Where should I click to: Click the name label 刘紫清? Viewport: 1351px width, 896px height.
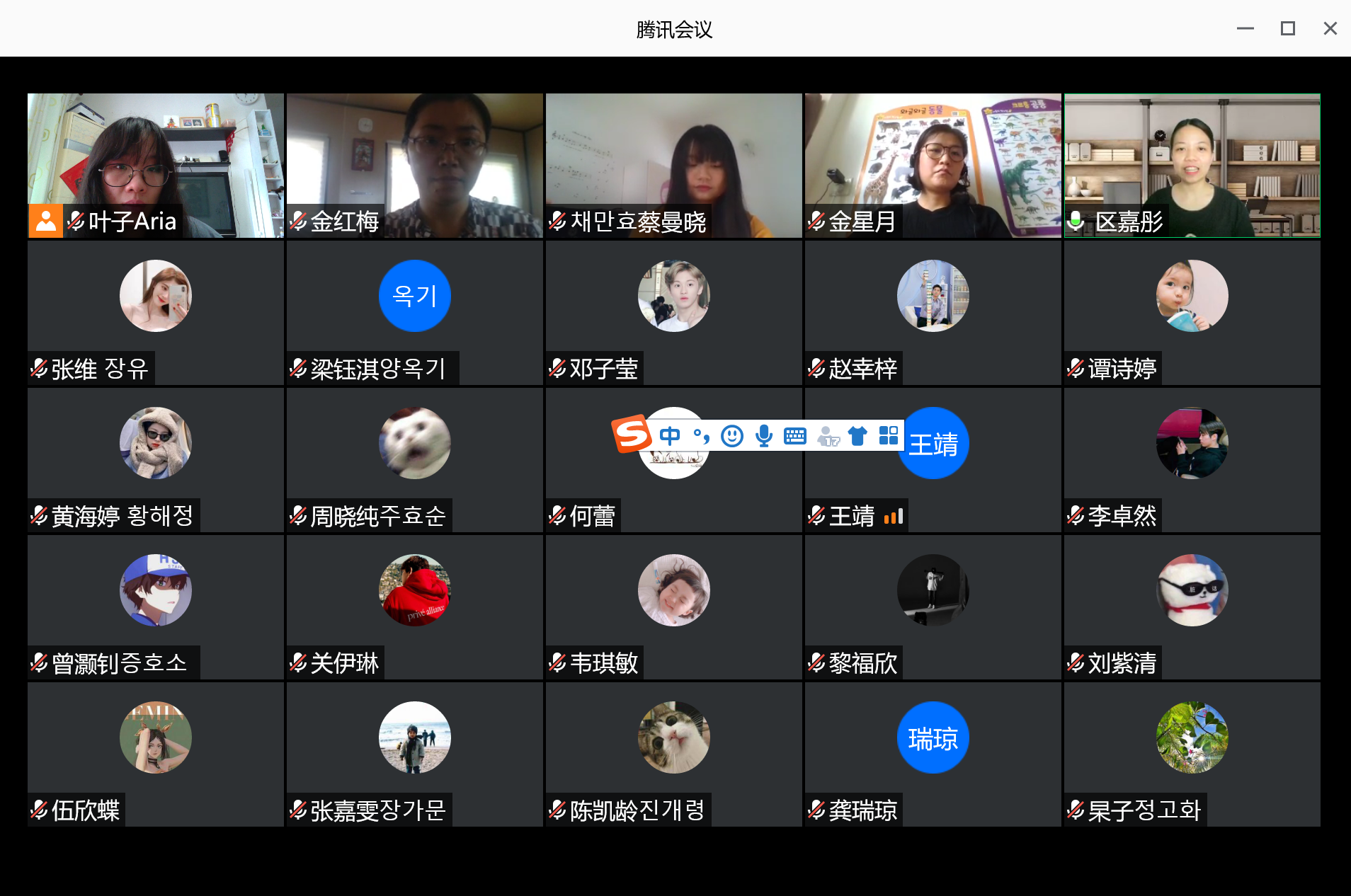click(1122, 663)
